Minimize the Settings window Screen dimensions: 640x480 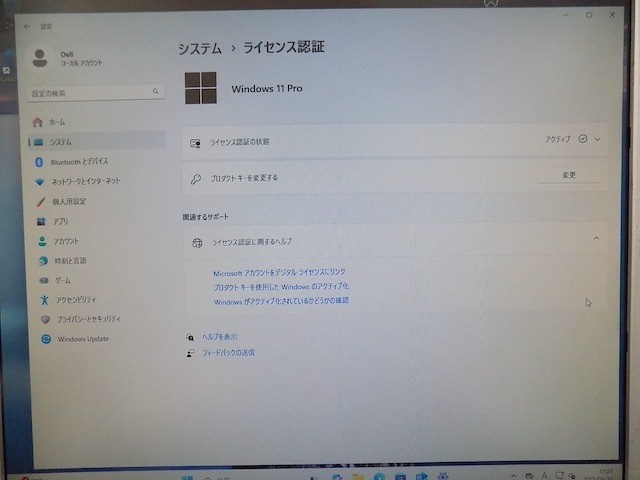566,15
